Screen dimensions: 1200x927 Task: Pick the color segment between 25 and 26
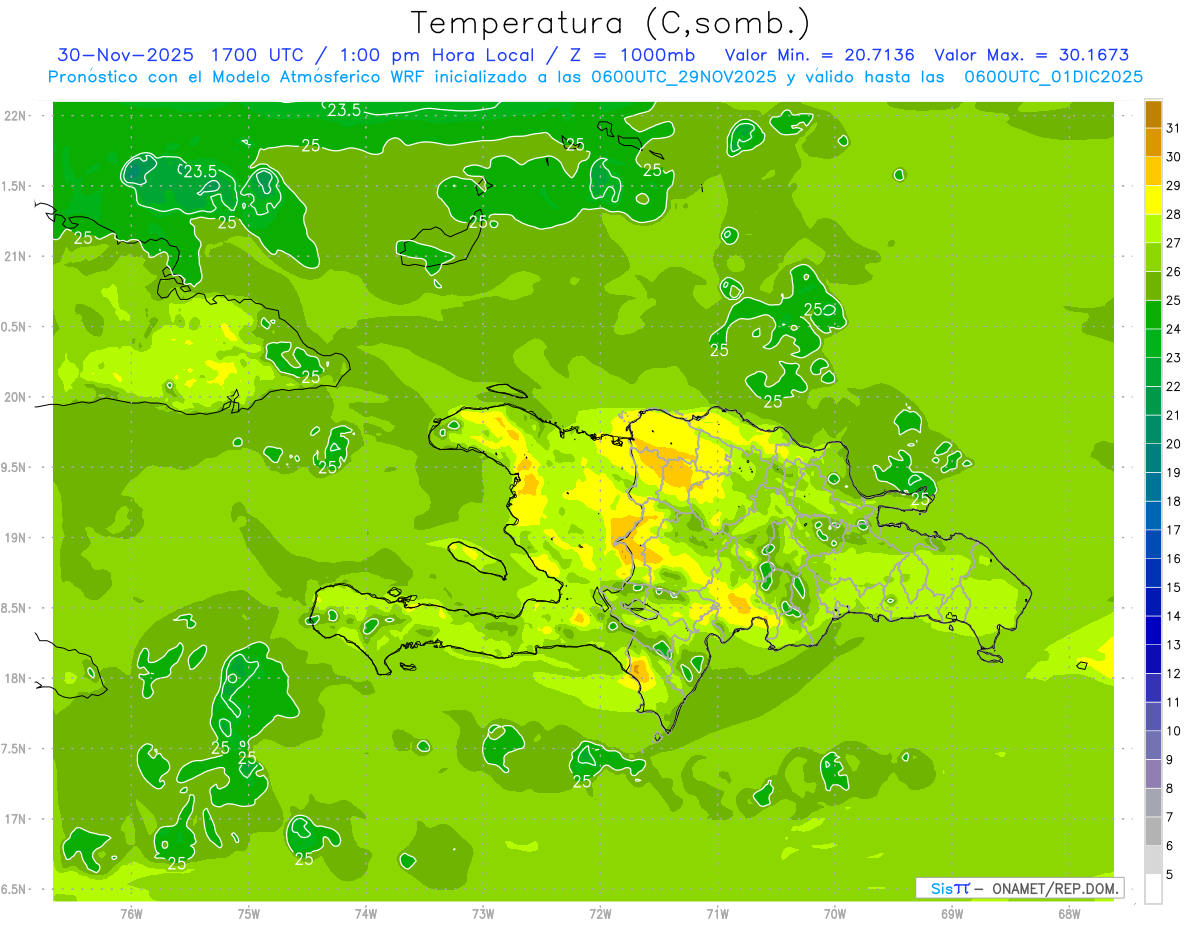1153,286
